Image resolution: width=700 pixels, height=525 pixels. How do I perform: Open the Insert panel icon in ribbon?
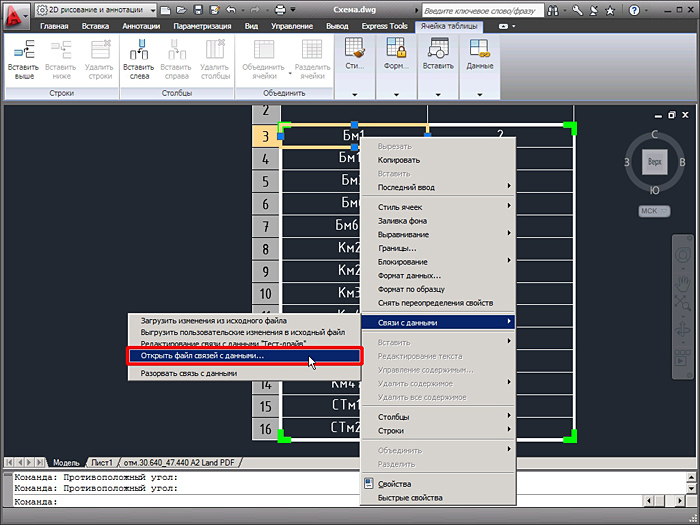click(x=438, y=48)
